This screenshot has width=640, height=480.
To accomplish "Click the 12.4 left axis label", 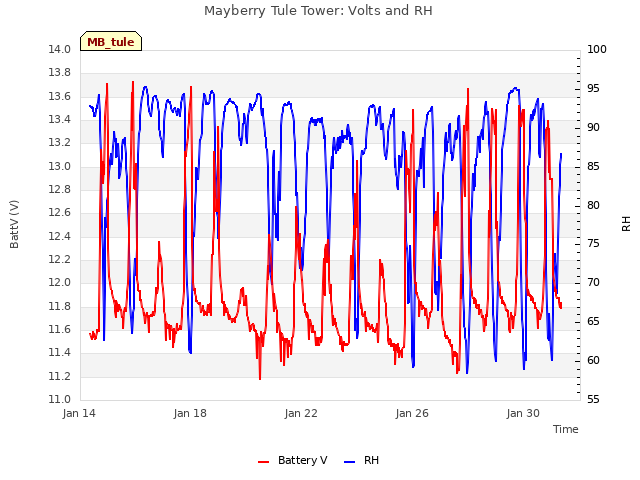I will coord(60,236).
